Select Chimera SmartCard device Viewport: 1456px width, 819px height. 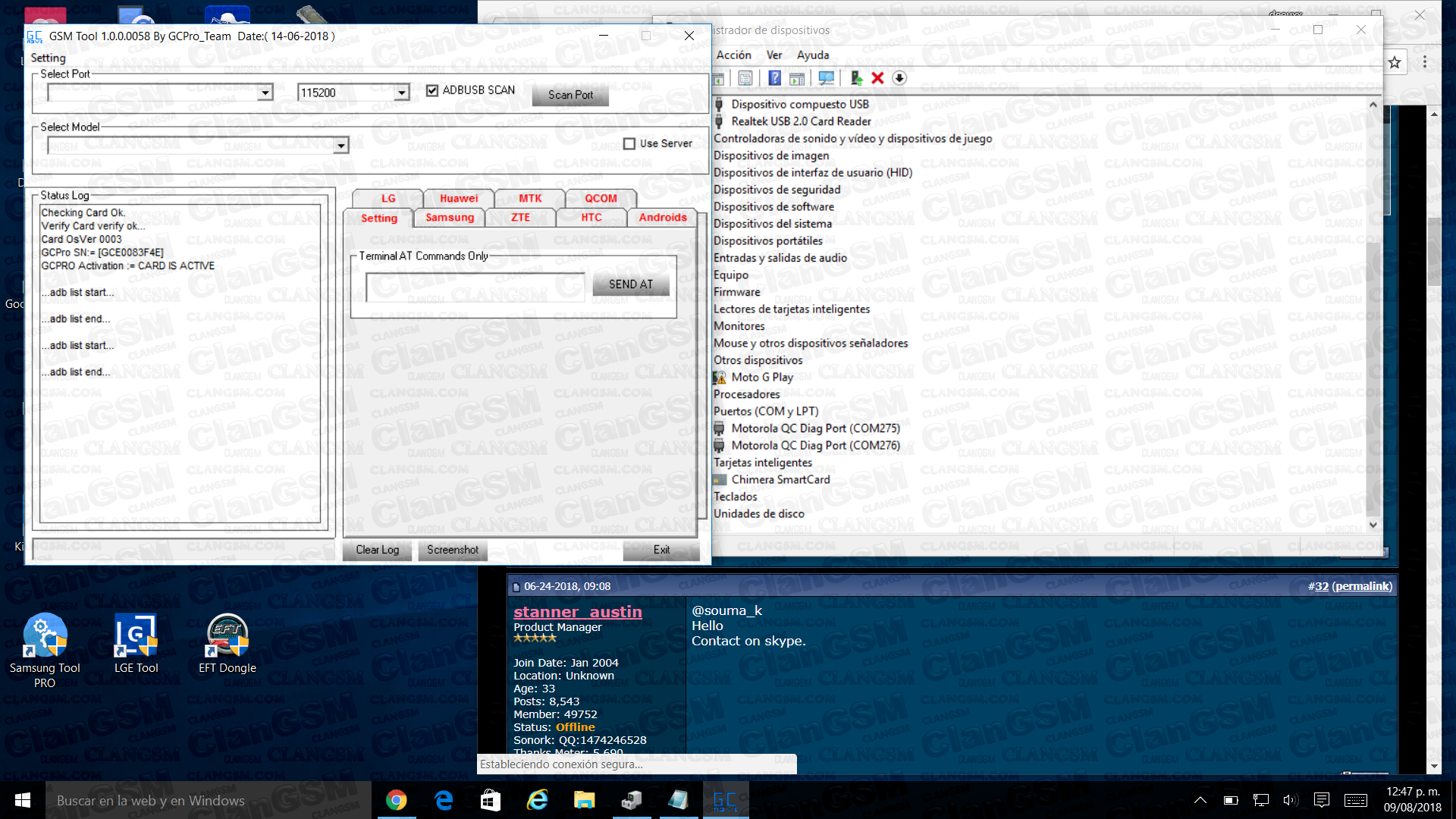pos(780,480)
